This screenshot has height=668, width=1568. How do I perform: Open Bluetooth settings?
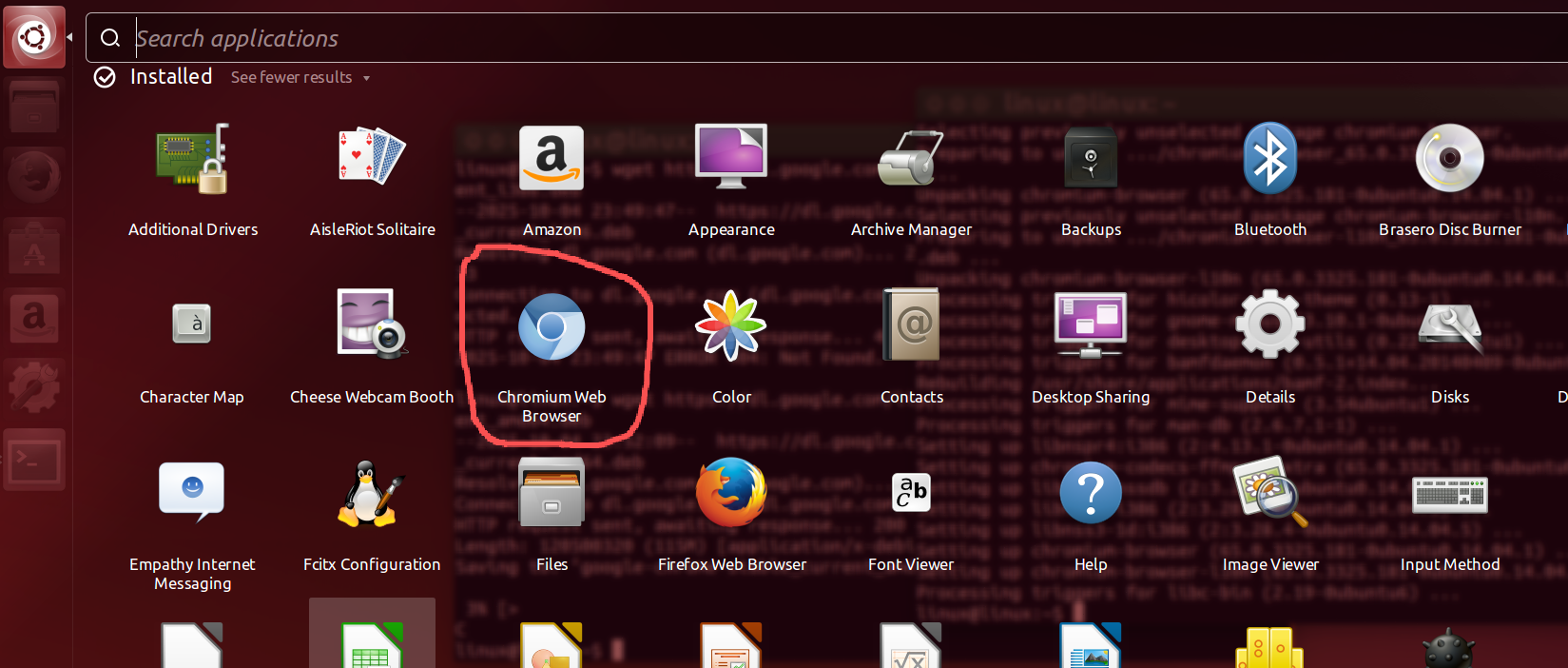(1270, 158)
